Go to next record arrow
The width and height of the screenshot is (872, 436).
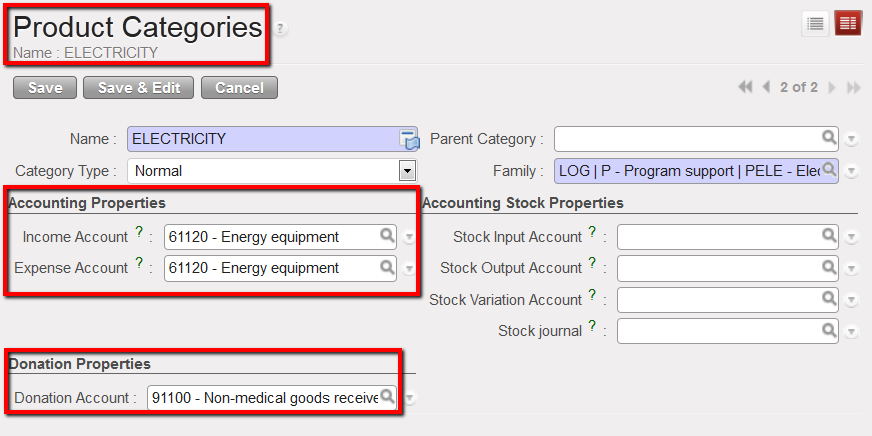(832, 88)
